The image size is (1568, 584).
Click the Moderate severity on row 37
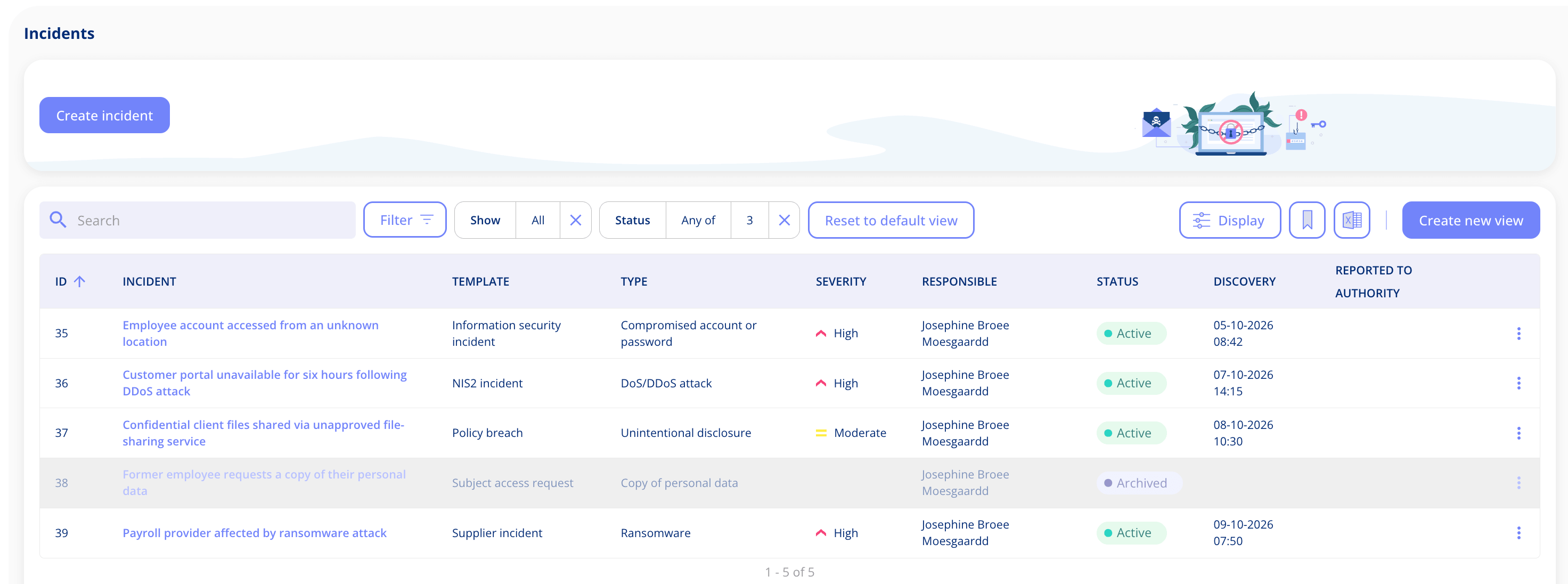851,433
